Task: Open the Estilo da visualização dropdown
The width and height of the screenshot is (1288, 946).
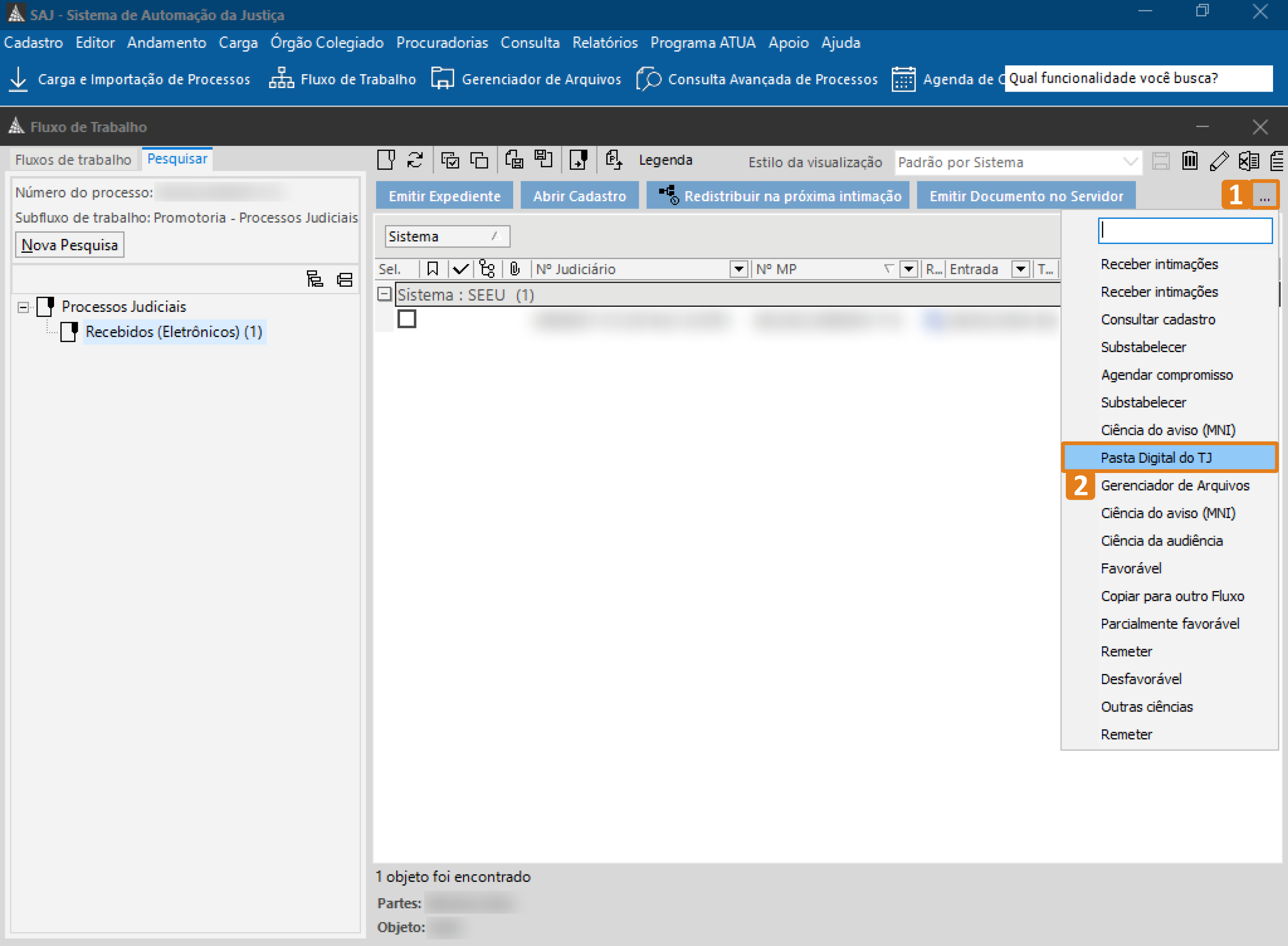Action: click(x=1130, y=162)
